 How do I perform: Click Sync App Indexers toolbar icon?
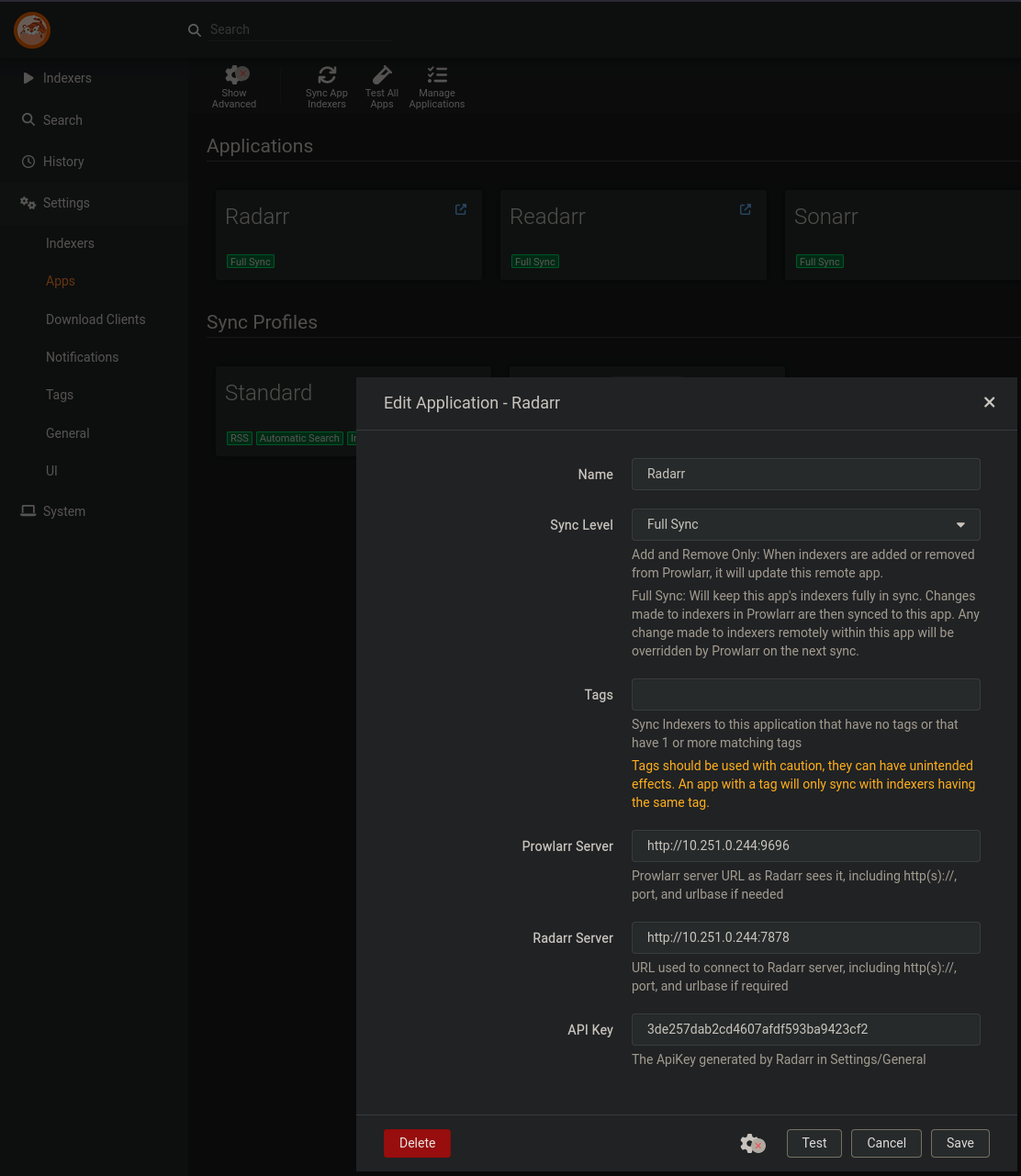tap(327, 87)
